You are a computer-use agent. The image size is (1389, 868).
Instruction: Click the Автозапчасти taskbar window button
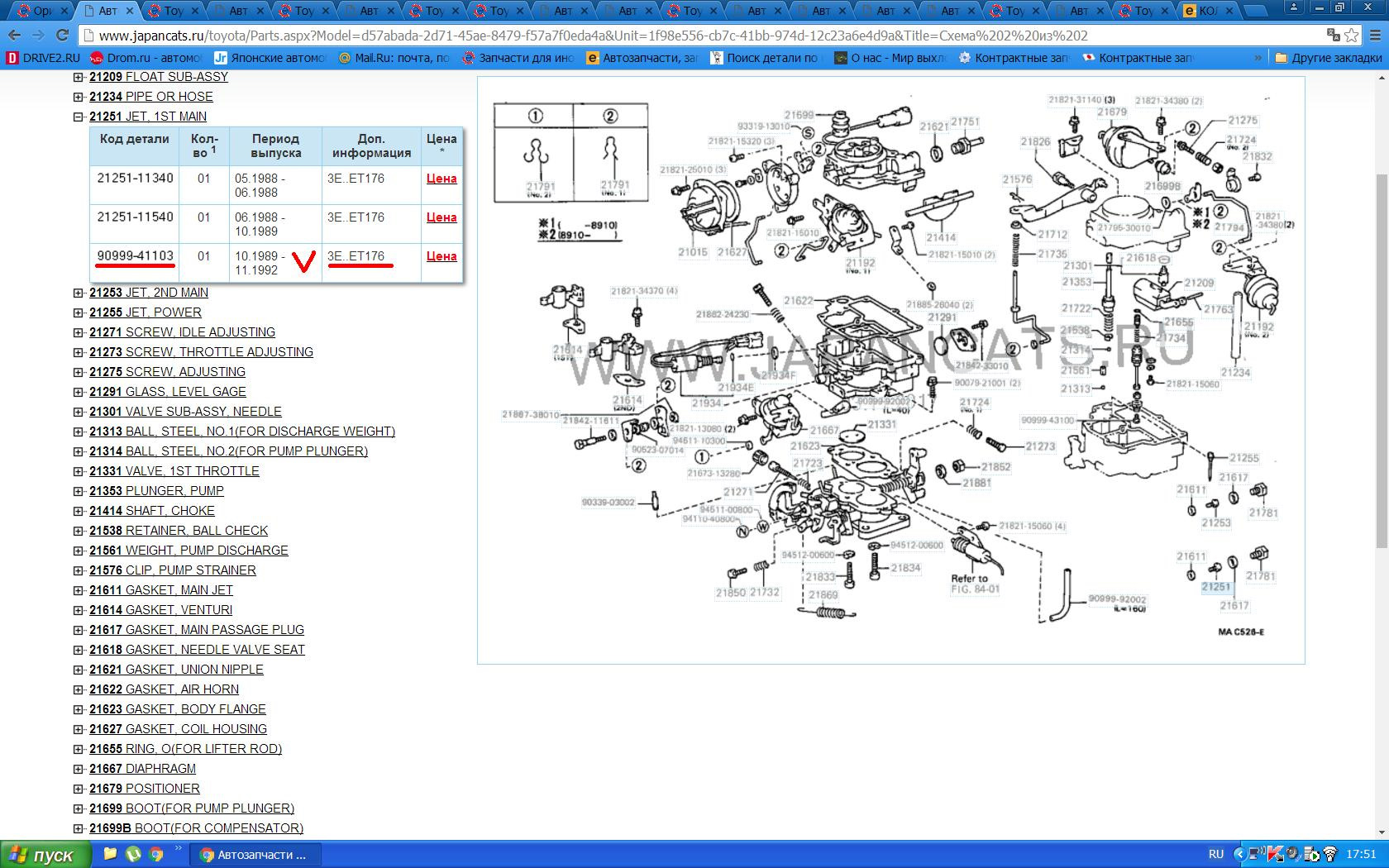256,855
